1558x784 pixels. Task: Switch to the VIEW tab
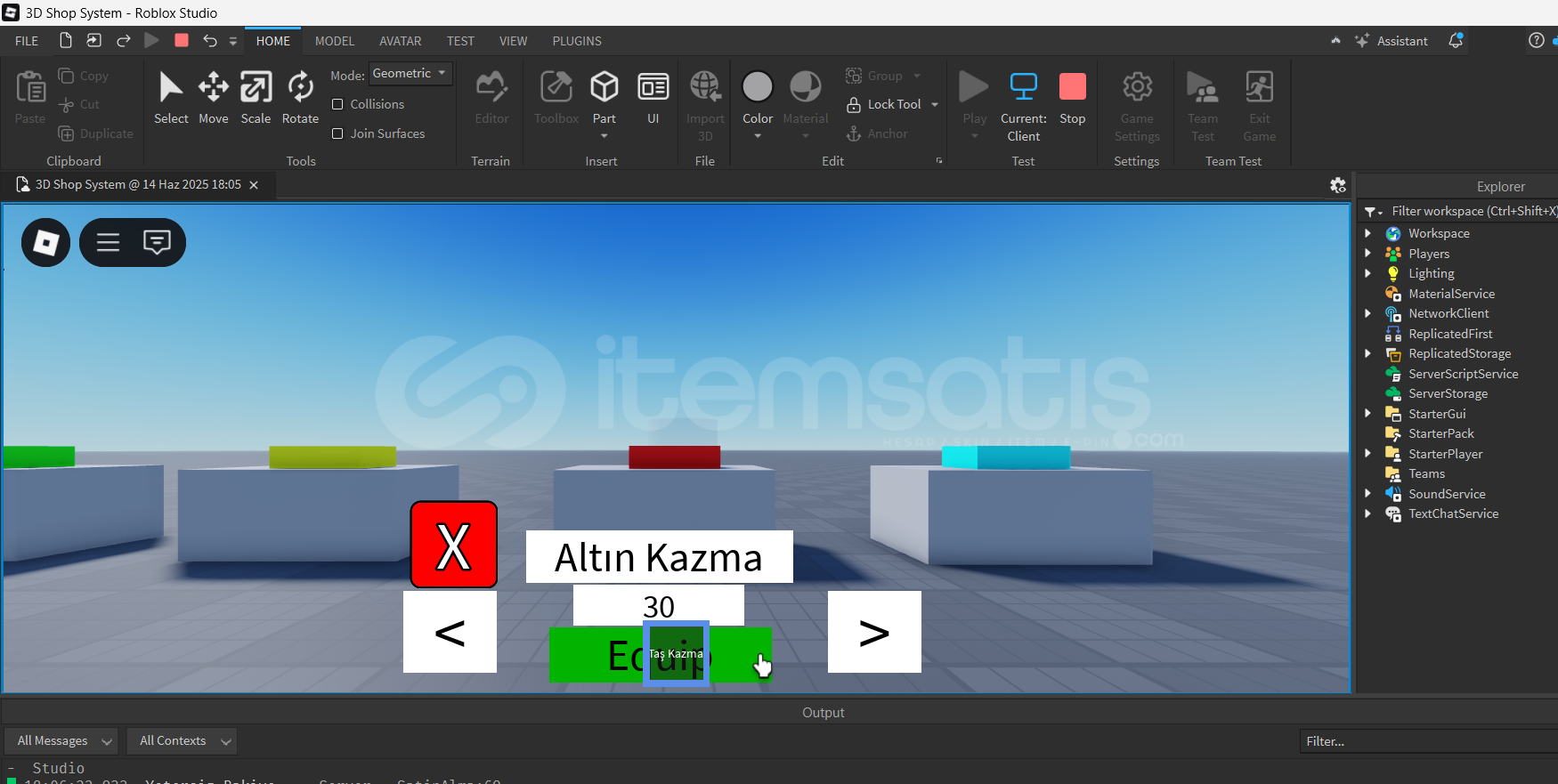pyautogui.click(x=513, y=41)
